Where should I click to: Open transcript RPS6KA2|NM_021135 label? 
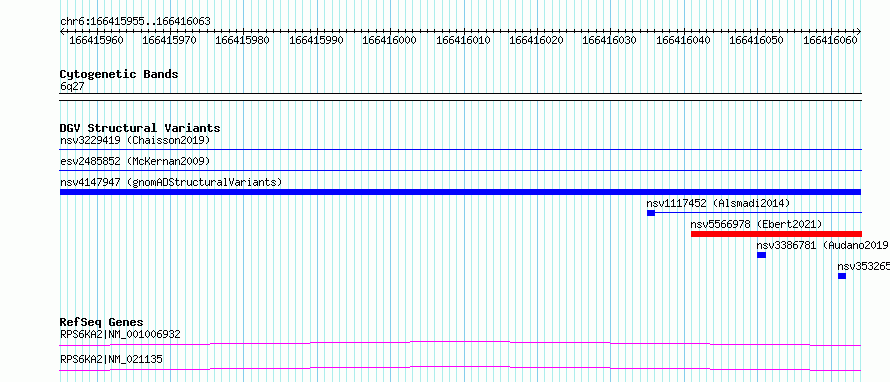click(112, 359)
